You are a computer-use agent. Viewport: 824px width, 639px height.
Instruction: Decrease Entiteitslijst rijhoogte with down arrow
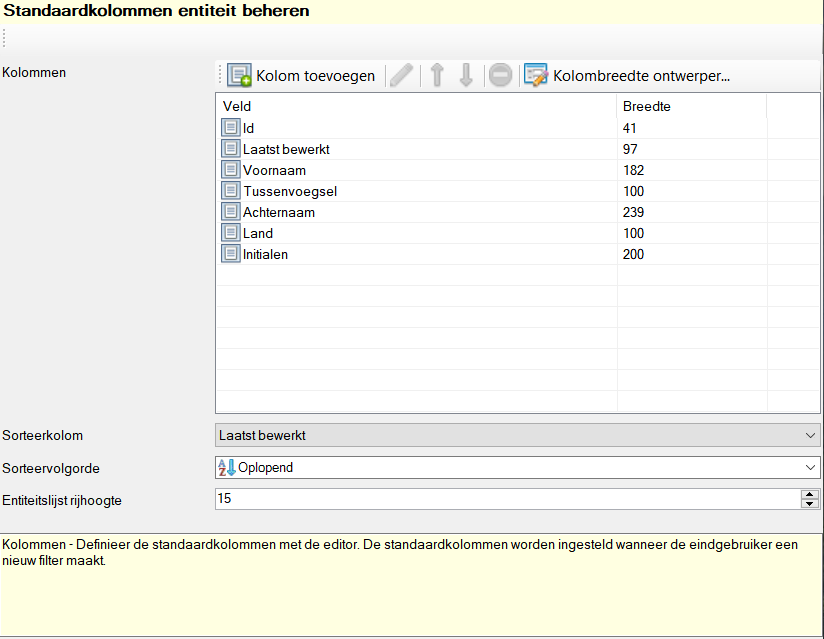[810, 503]
